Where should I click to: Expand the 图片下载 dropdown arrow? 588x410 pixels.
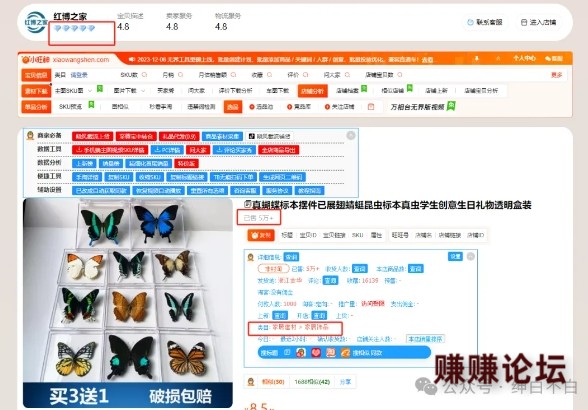click(x=143, y=90)
